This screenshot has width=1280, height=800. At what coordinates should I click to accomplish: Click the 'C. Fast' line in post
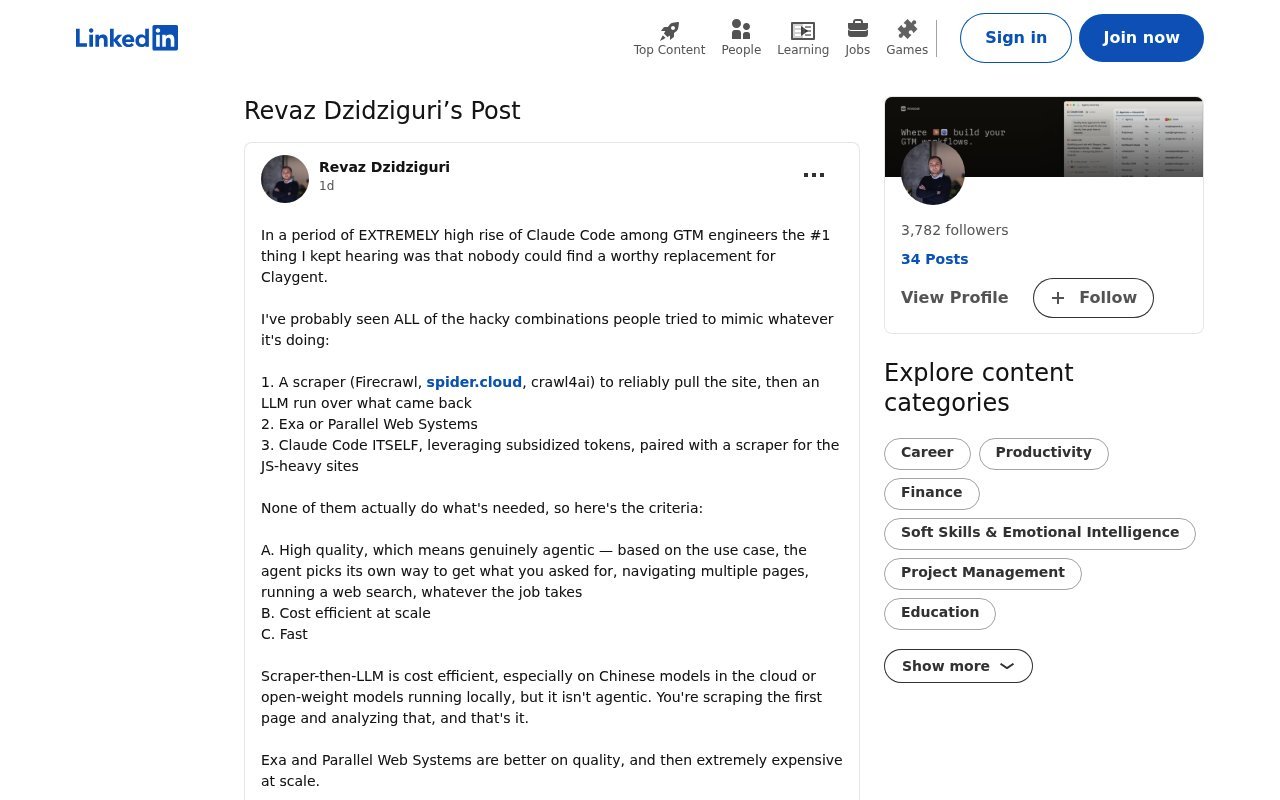[284, 634]
